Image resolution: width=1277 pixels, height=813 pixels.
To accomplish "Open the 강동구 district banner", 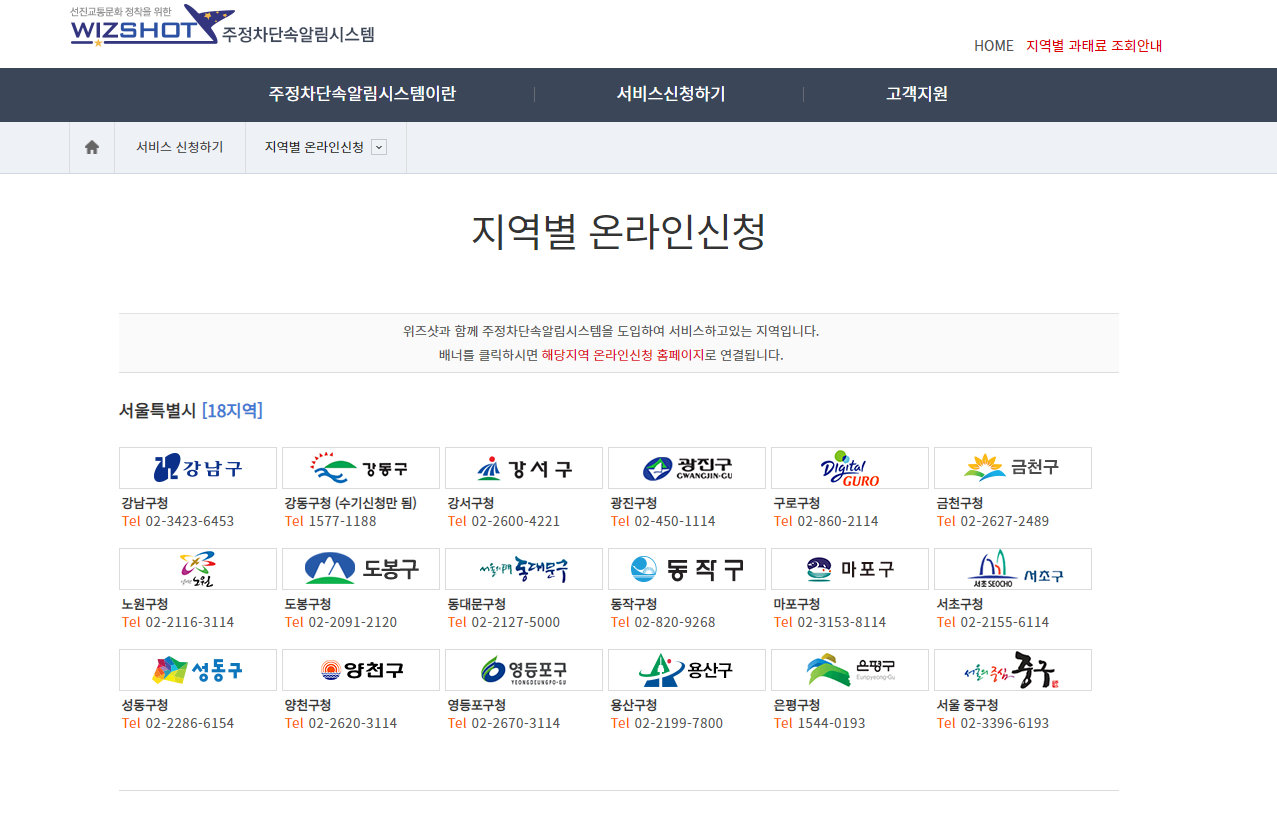I will coord(361,468).
